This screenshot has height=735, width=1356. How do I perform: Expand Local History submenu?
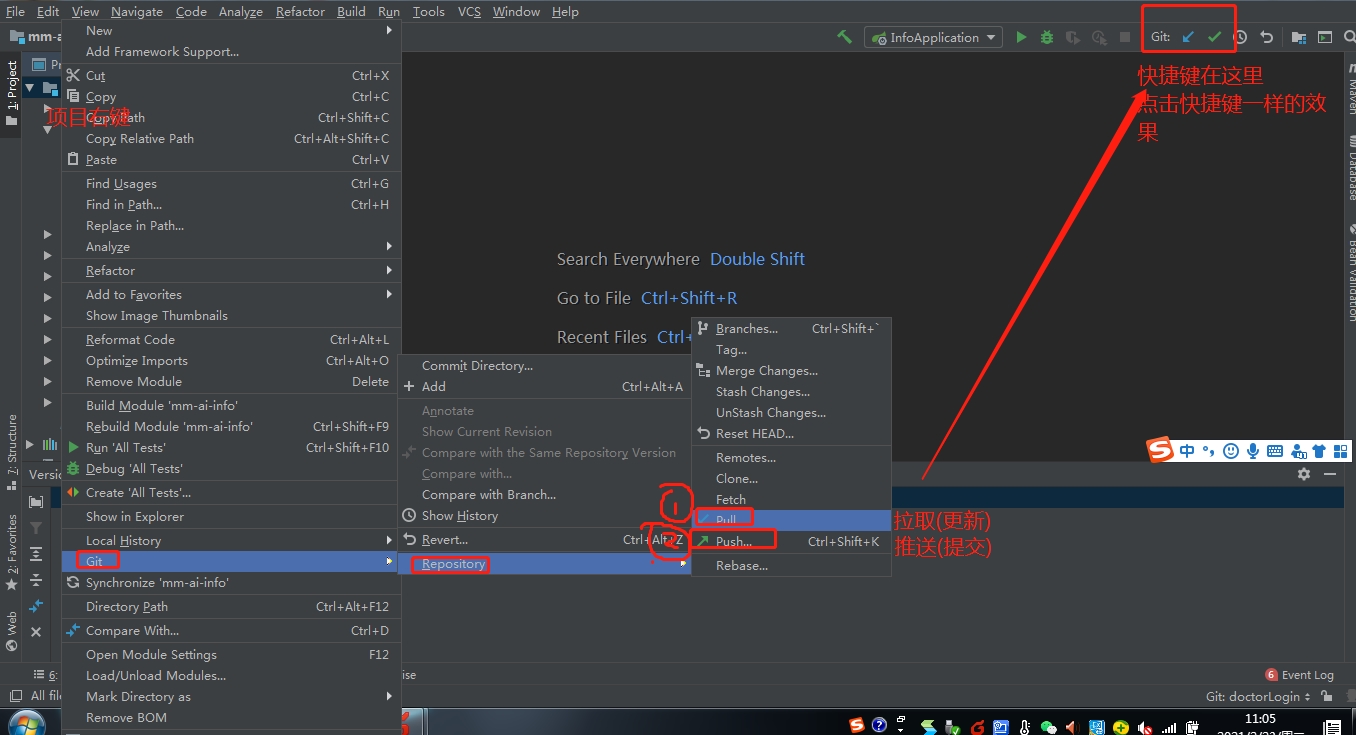[231, 541]
